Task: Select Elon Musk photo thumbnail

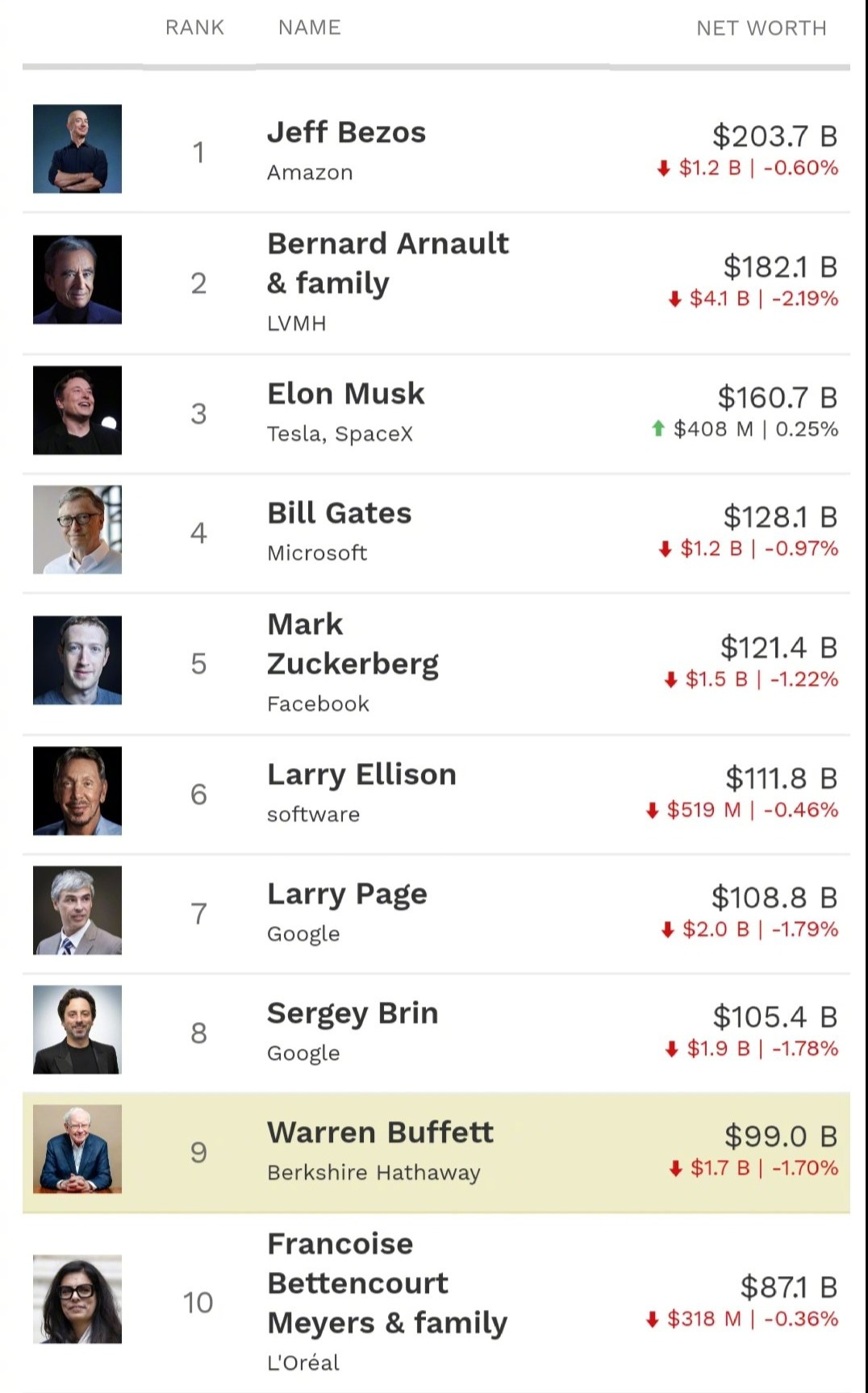Action: point(77,410)
